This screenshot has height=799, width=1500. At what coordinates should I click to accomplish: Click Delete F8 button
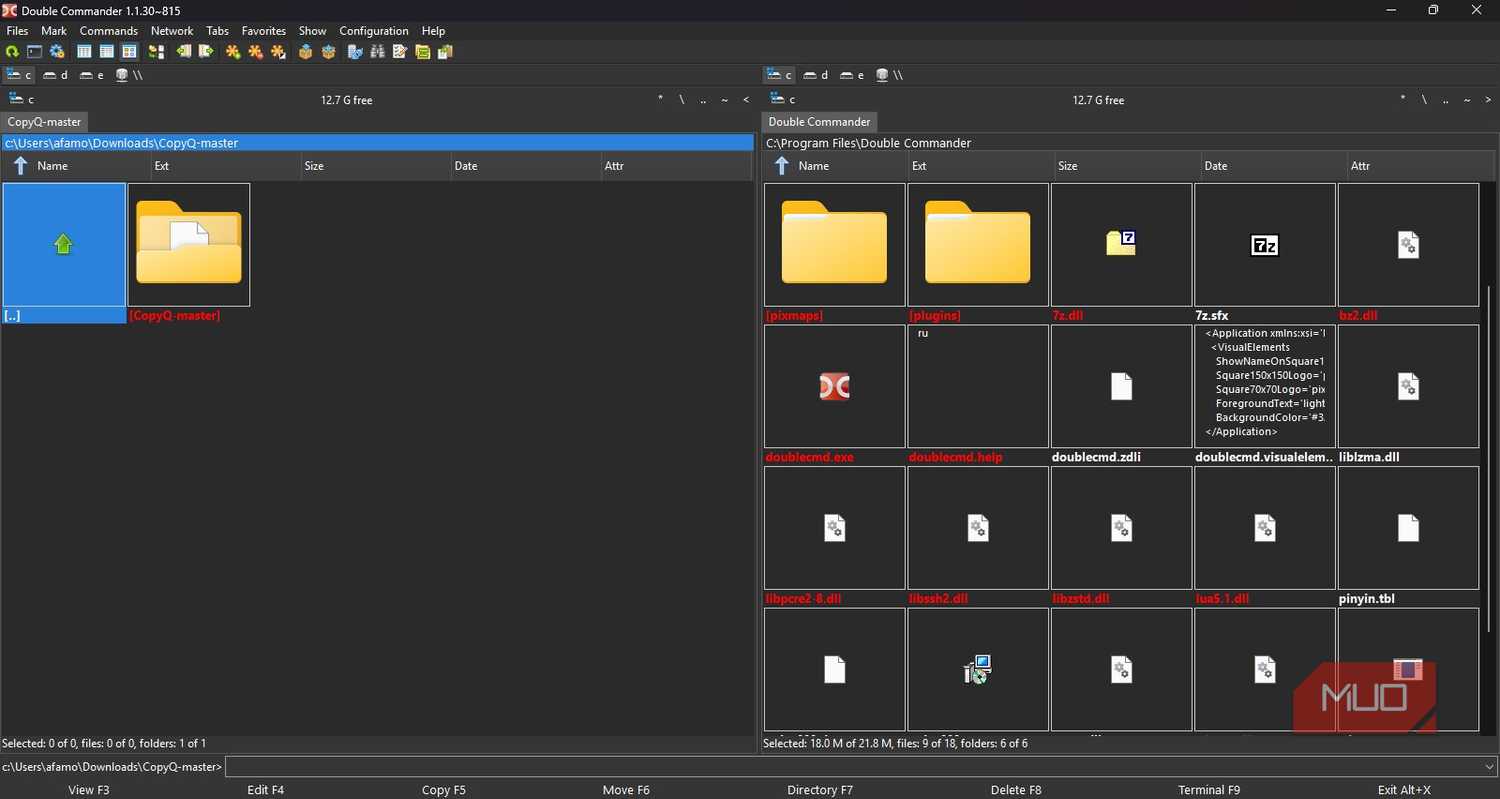click(1016, 790)
